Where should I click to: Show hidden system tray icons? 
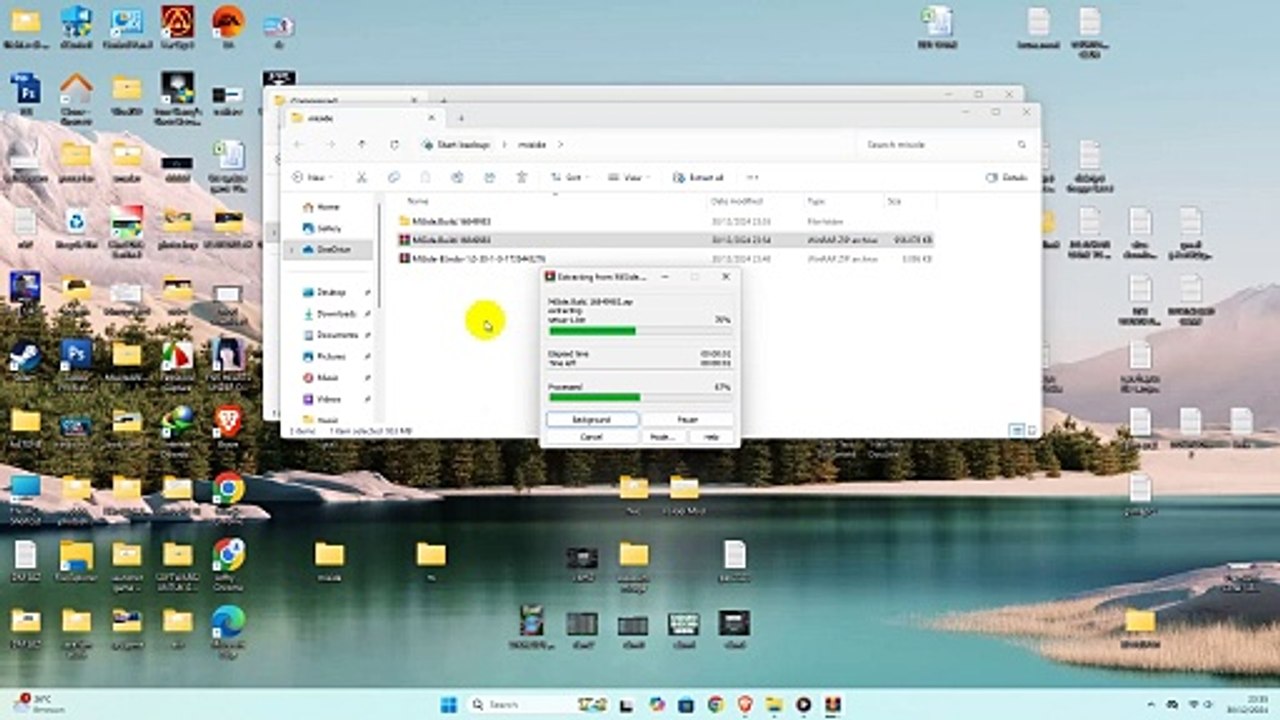(x=1150, y=704)
